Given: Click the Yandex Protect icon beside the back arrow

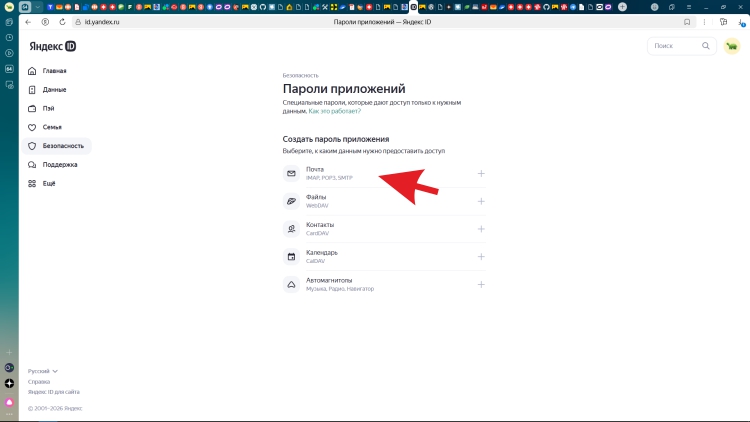Looking at the screenshot, I should point(45,22).
